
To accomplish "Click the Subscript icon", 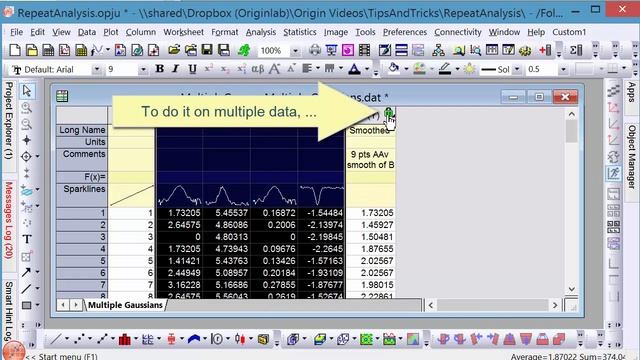I will tap(225, 69).
